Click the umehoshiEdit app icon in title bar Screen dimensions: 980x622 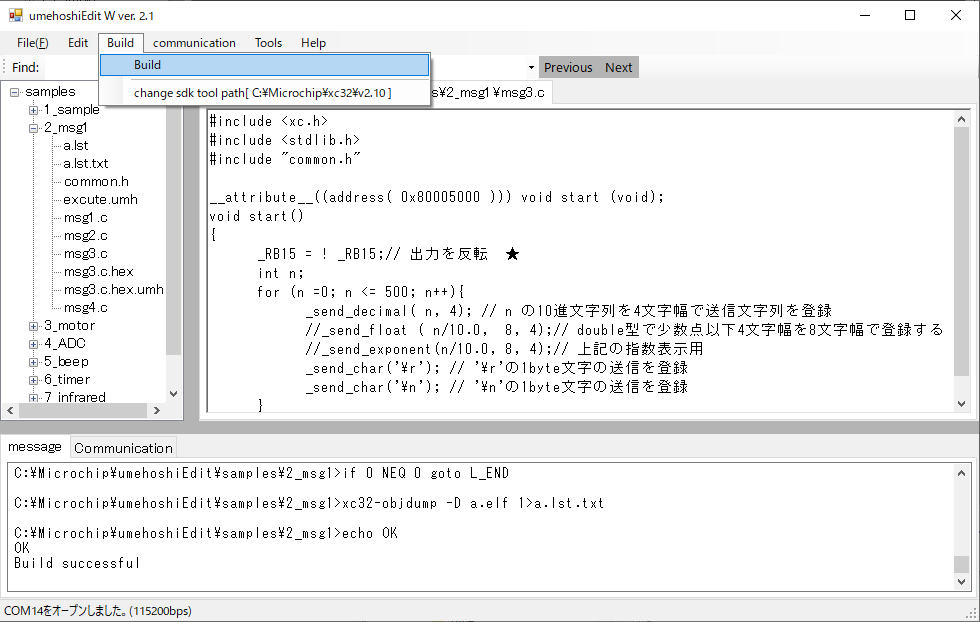click(16, 15)
